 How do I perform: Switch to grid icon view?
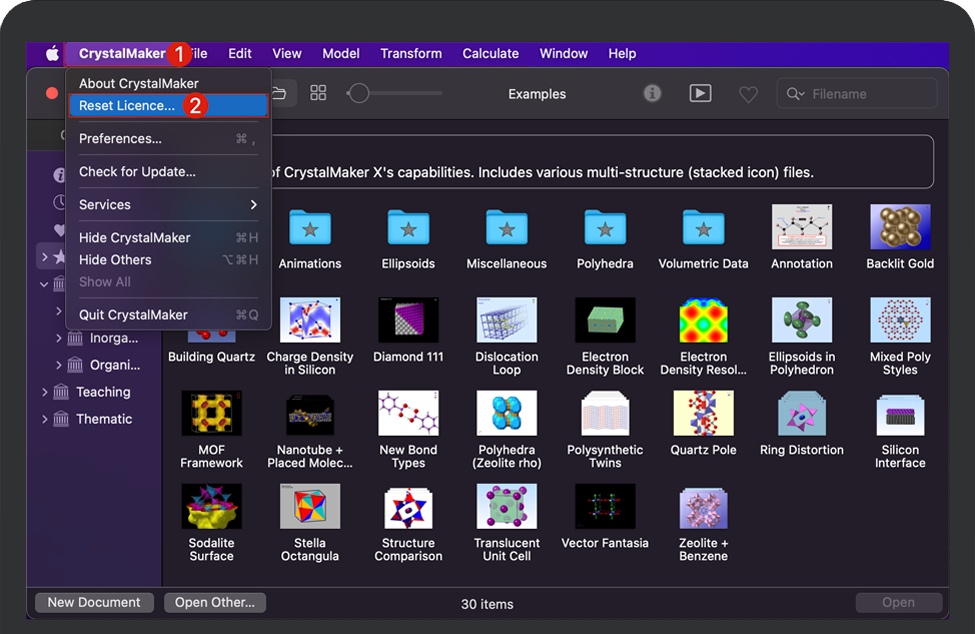point(318,93)
